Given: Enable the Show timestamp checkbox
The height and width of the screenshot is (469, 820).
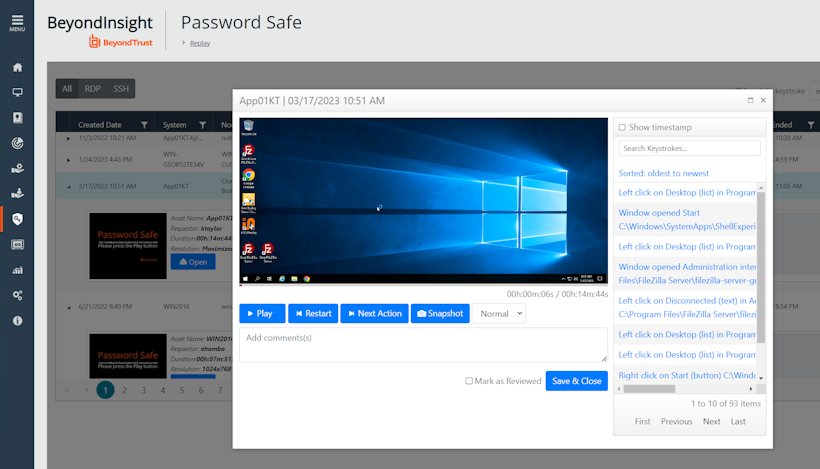Looking at the screenshot, I should tap(622, 128).
